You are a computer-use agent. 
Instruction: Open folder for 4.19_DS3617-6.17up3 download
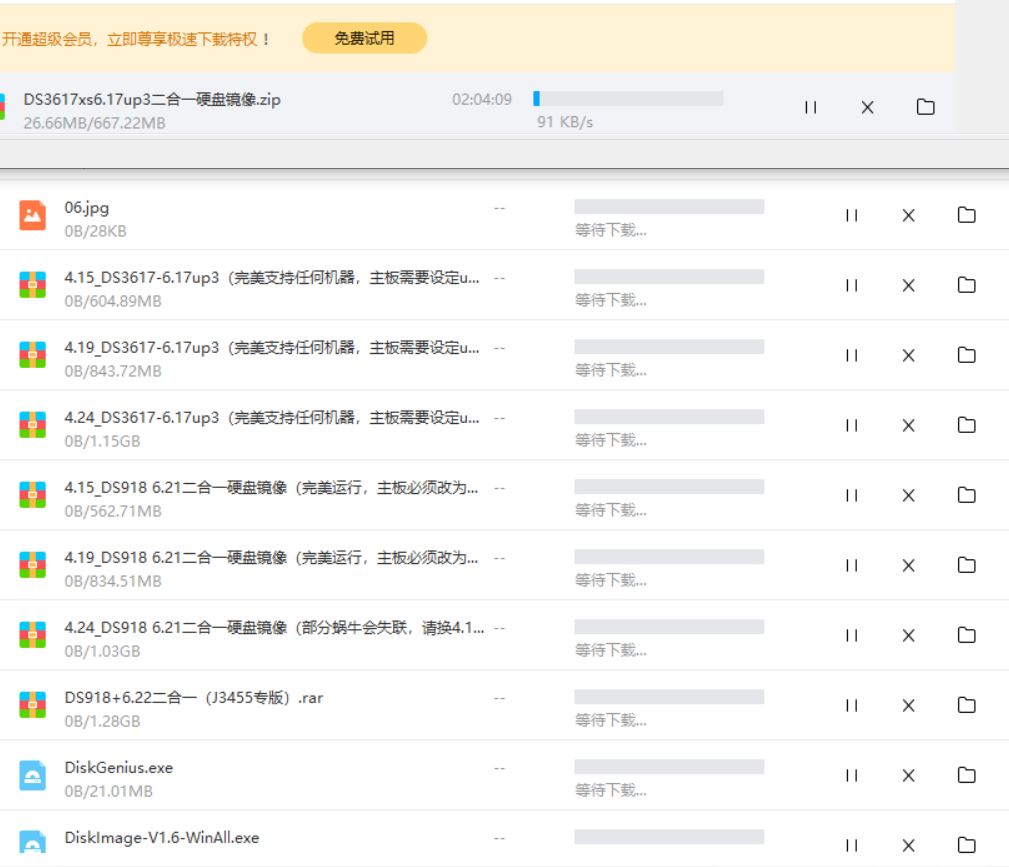pos(967,355)
